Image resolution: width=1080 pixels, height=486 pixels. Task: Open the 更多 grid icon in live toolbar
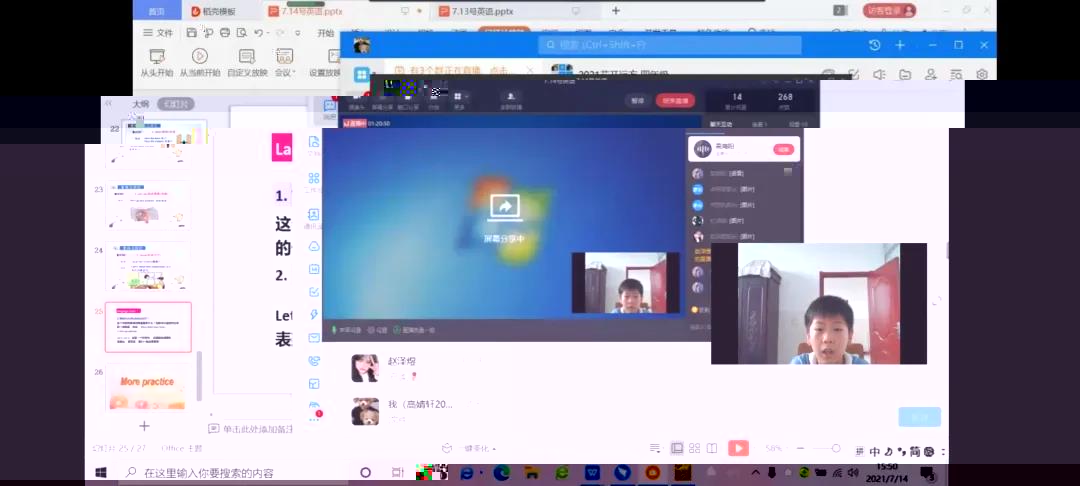[459, 101]
